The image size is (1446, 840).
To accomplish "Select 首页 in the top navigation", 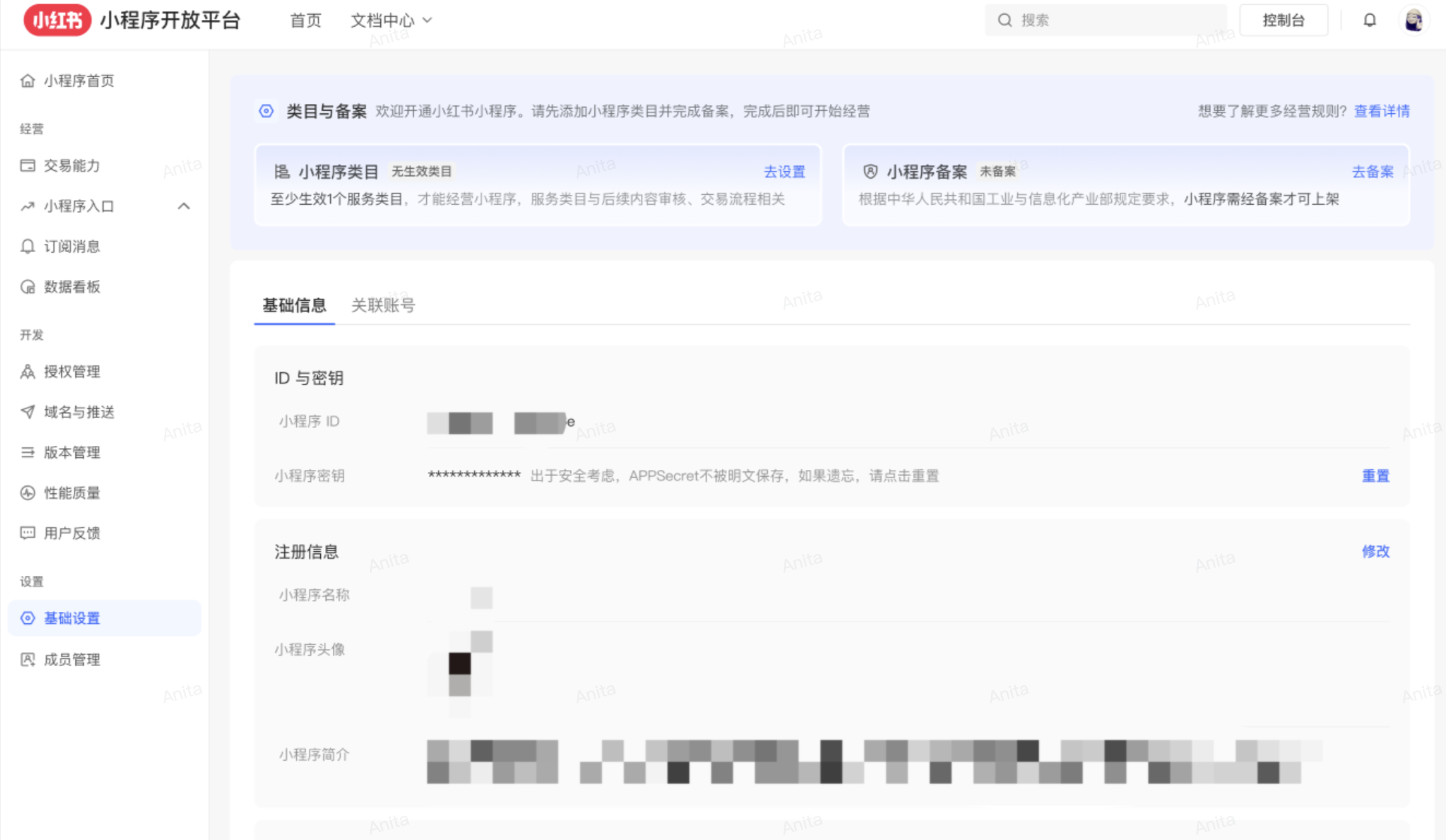I will click(x=305, y=20).
